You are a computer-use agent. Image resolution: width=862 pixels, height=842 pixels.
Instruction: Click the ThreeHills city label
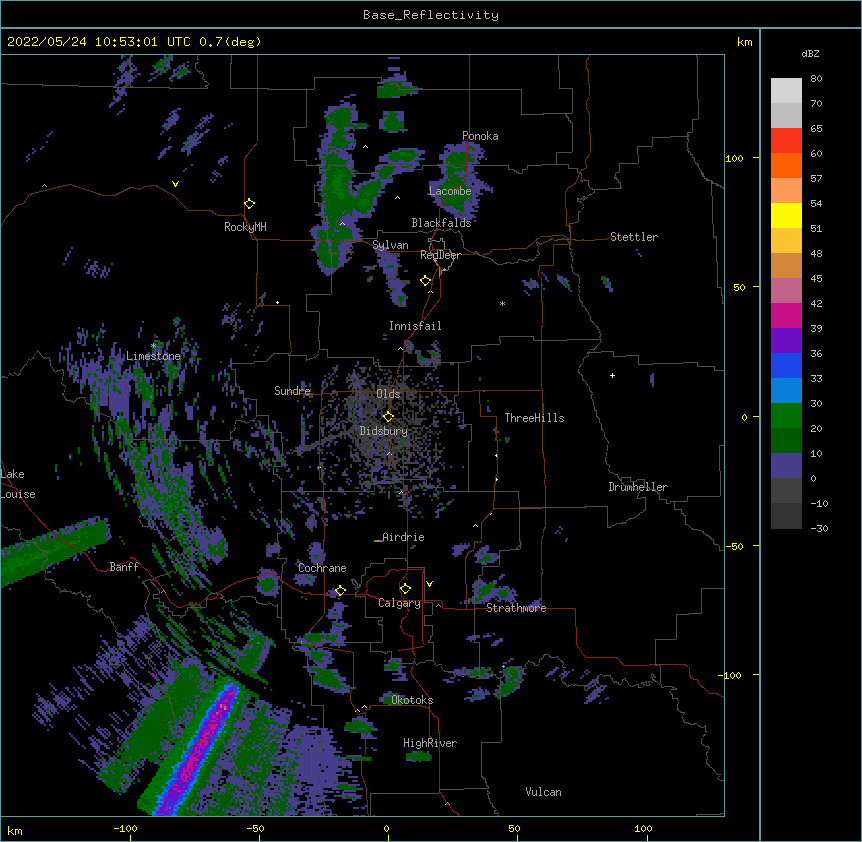(x=534, y=418)
